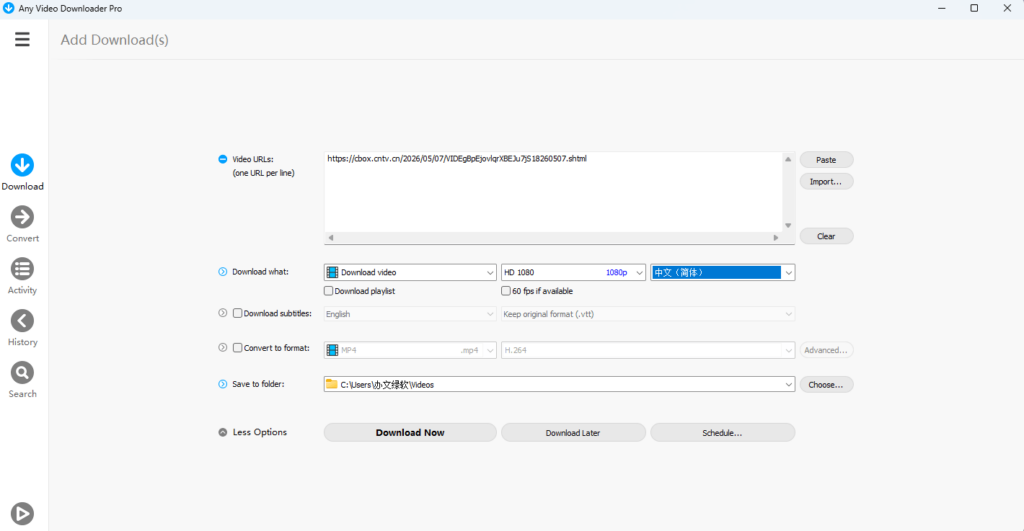Start with the Download Now button
This screenshot has height=531, width=1024.
pyautogui.click(x=410, y=432)
